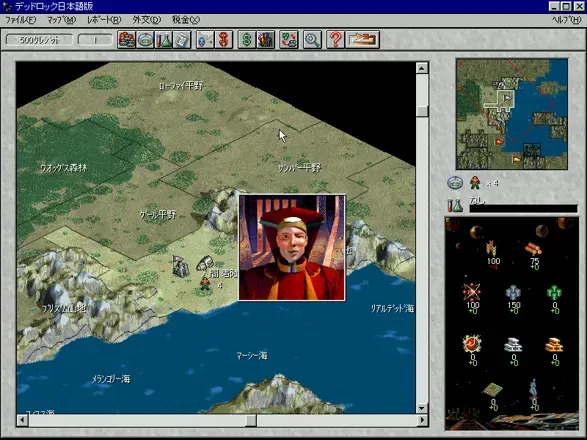Click the black research progress bar
The image size is (587, 440).
point(523,209)
